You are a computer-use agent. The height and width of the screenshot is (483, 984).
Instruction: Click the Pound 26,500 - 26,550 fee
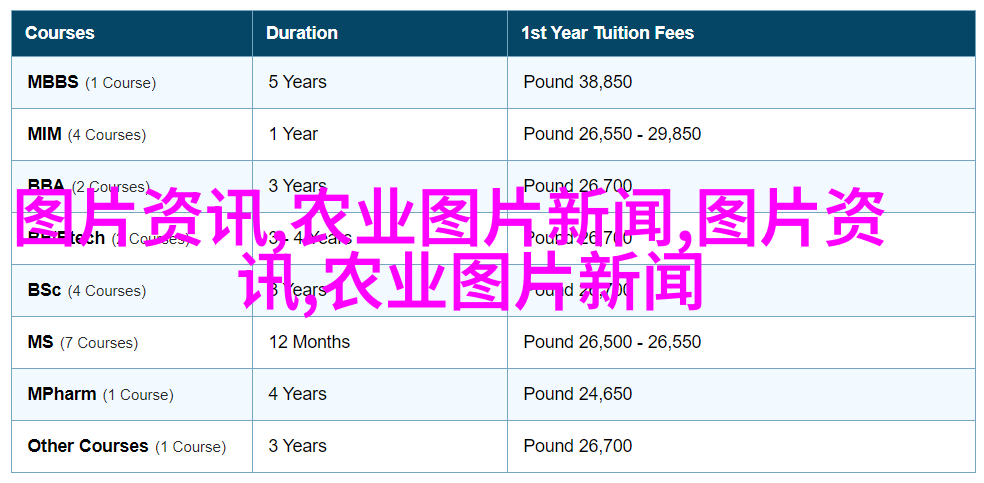612,342
